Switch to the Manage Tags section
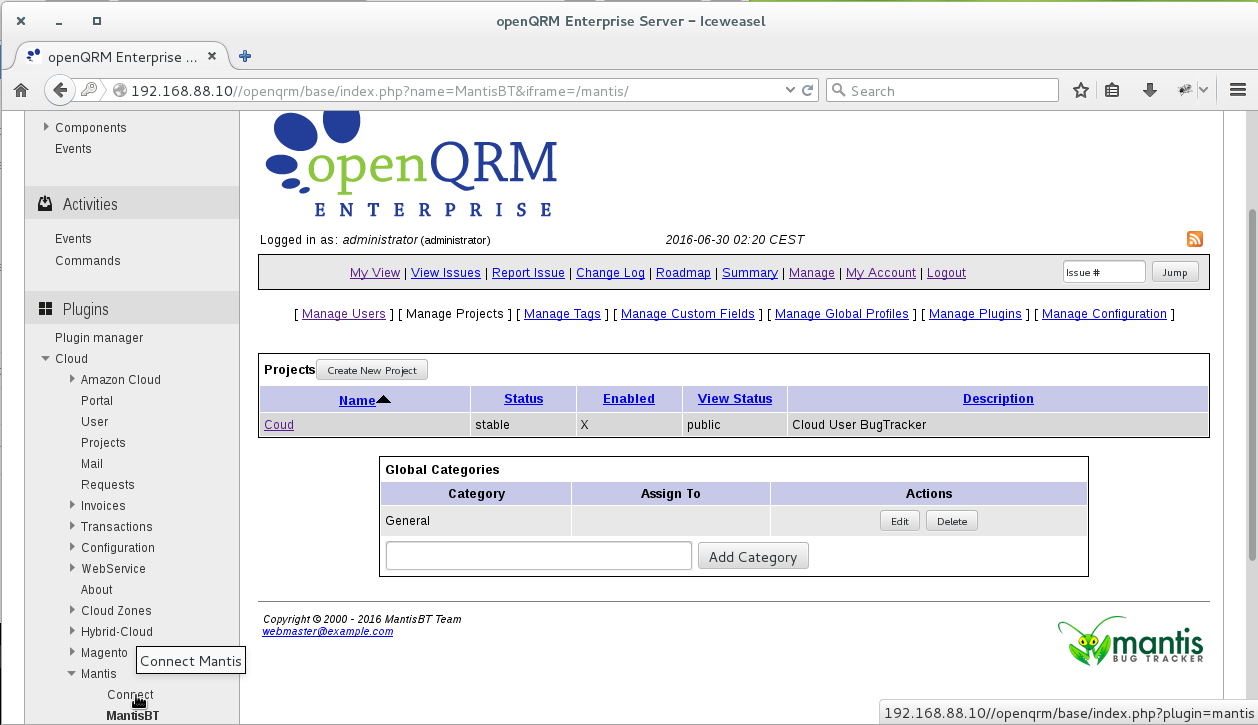Viewport: 1258px width, 725px height. tap(563, 314)
